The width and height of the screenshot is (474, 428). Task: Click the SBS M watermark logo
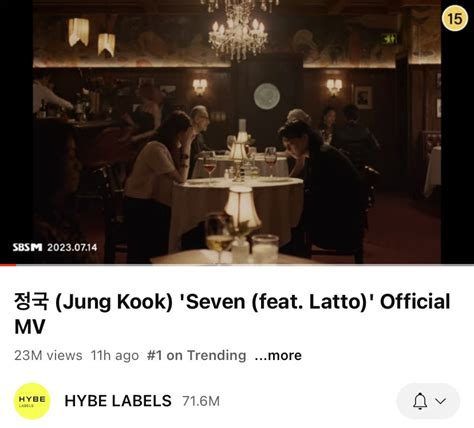tap(27, 247)
